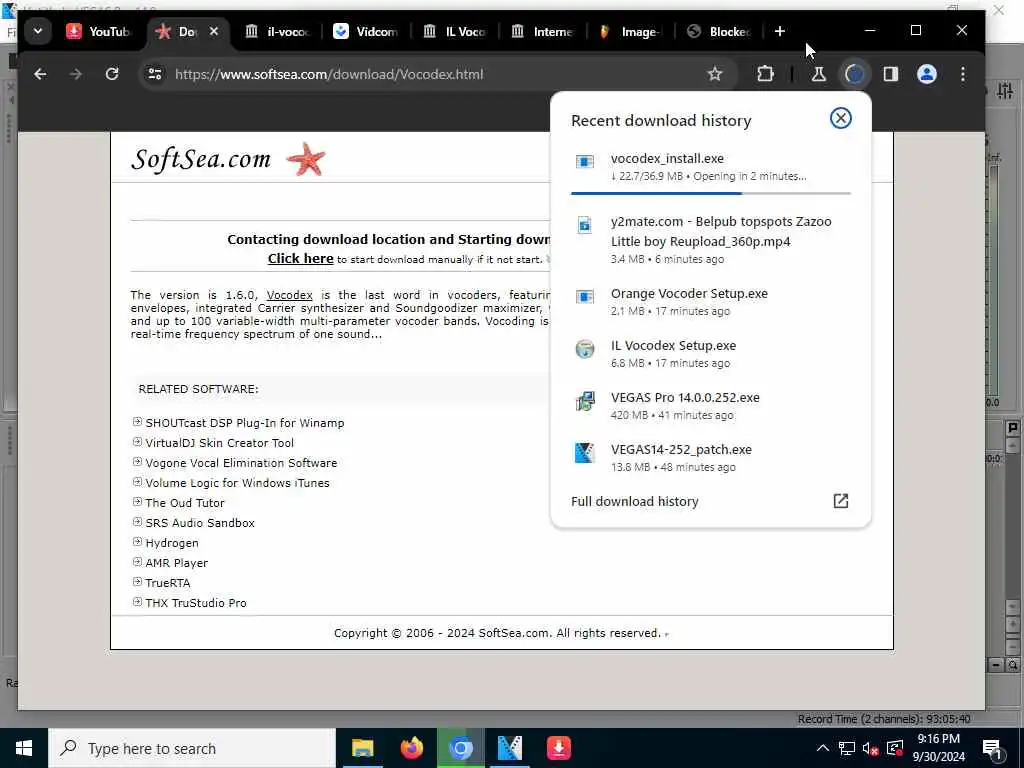Open Full download history
Image resolution: width=1024 pixels, height=768 pixels.
coord(635,502)
